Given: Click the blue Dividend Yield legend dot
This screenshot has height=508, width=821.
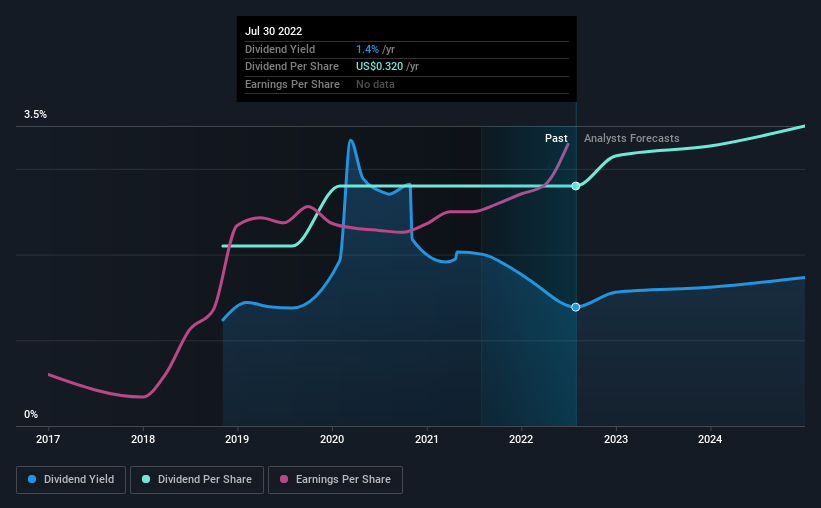Looking at the screenshot, I should click(32, 479).
